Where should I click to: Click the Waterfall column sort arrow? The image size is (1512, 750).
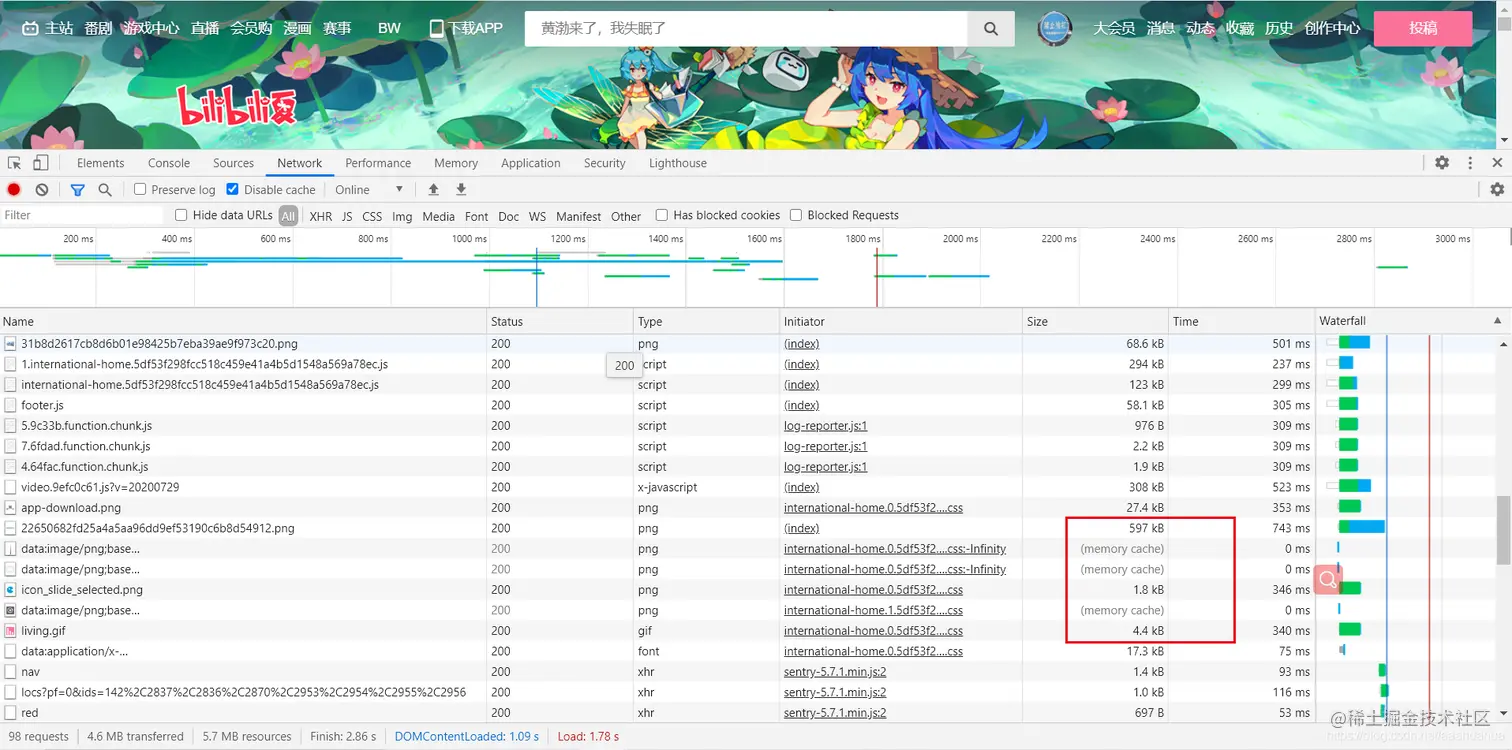(1497, 321)
